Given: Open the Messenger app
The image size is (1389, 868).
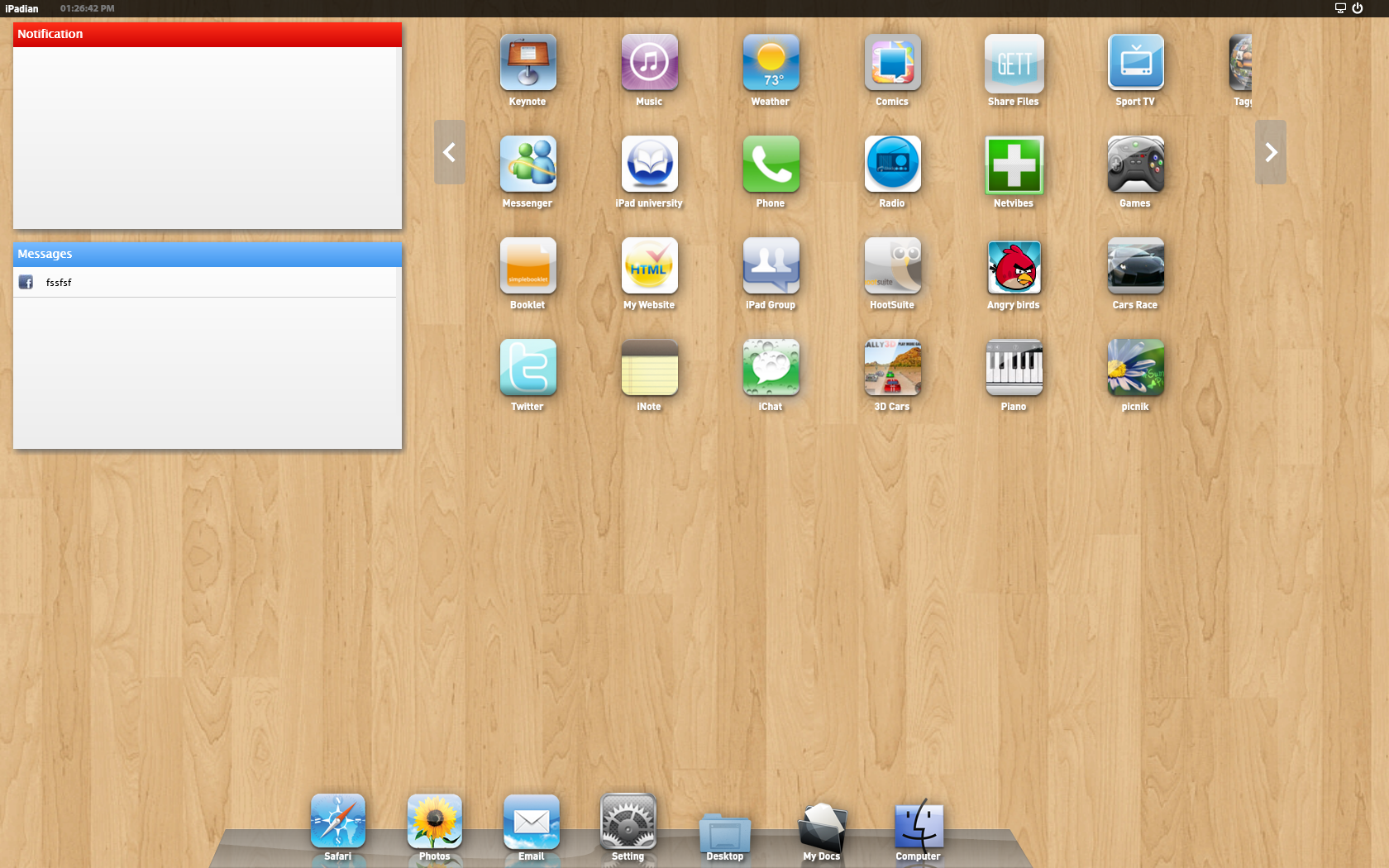Looking at the screenshot, I should tap(527, 165).
